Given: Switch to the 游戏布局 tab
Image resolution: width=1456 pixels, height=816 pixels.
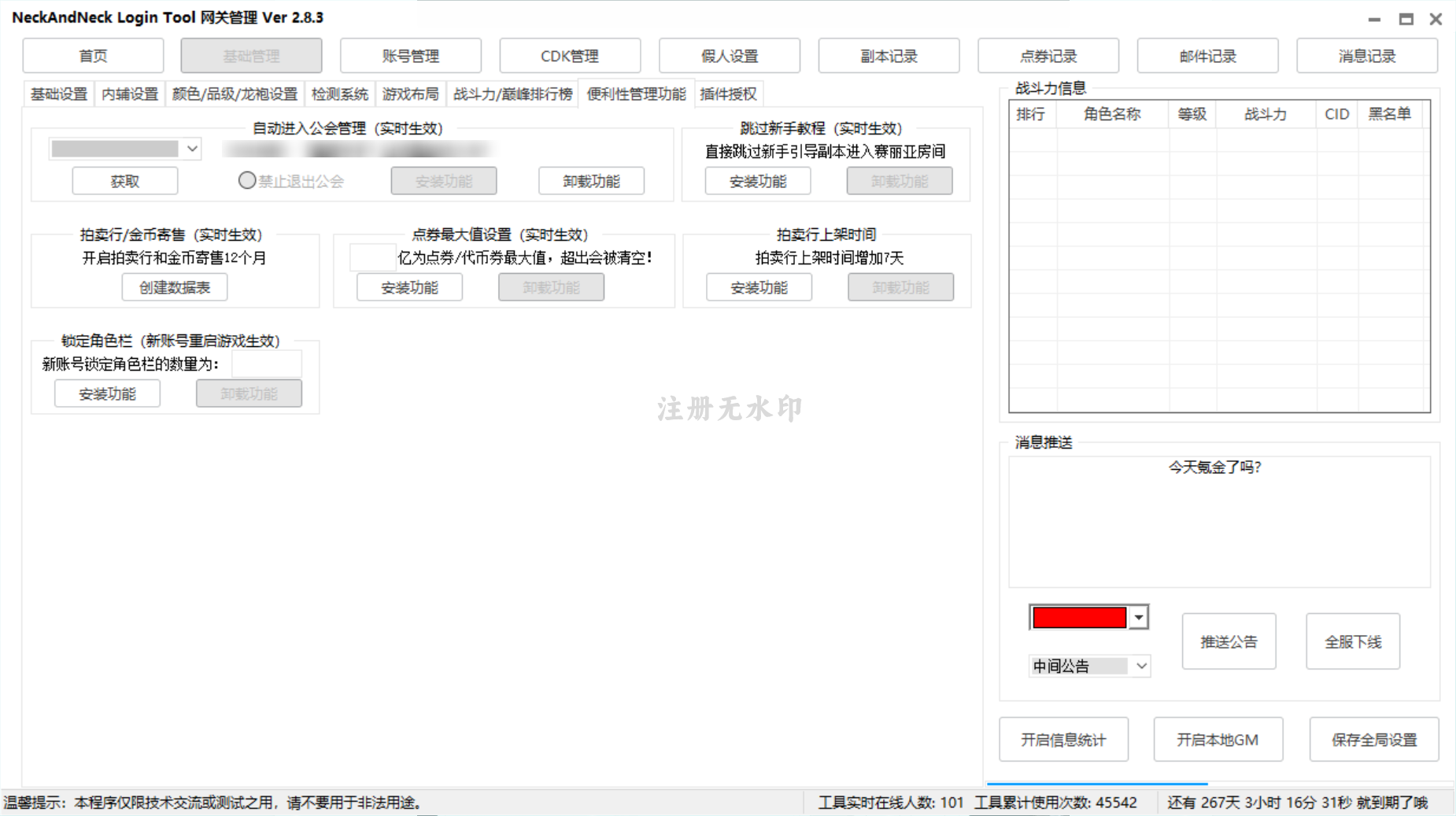Looking at the screenshot, I should coord(411,94).
